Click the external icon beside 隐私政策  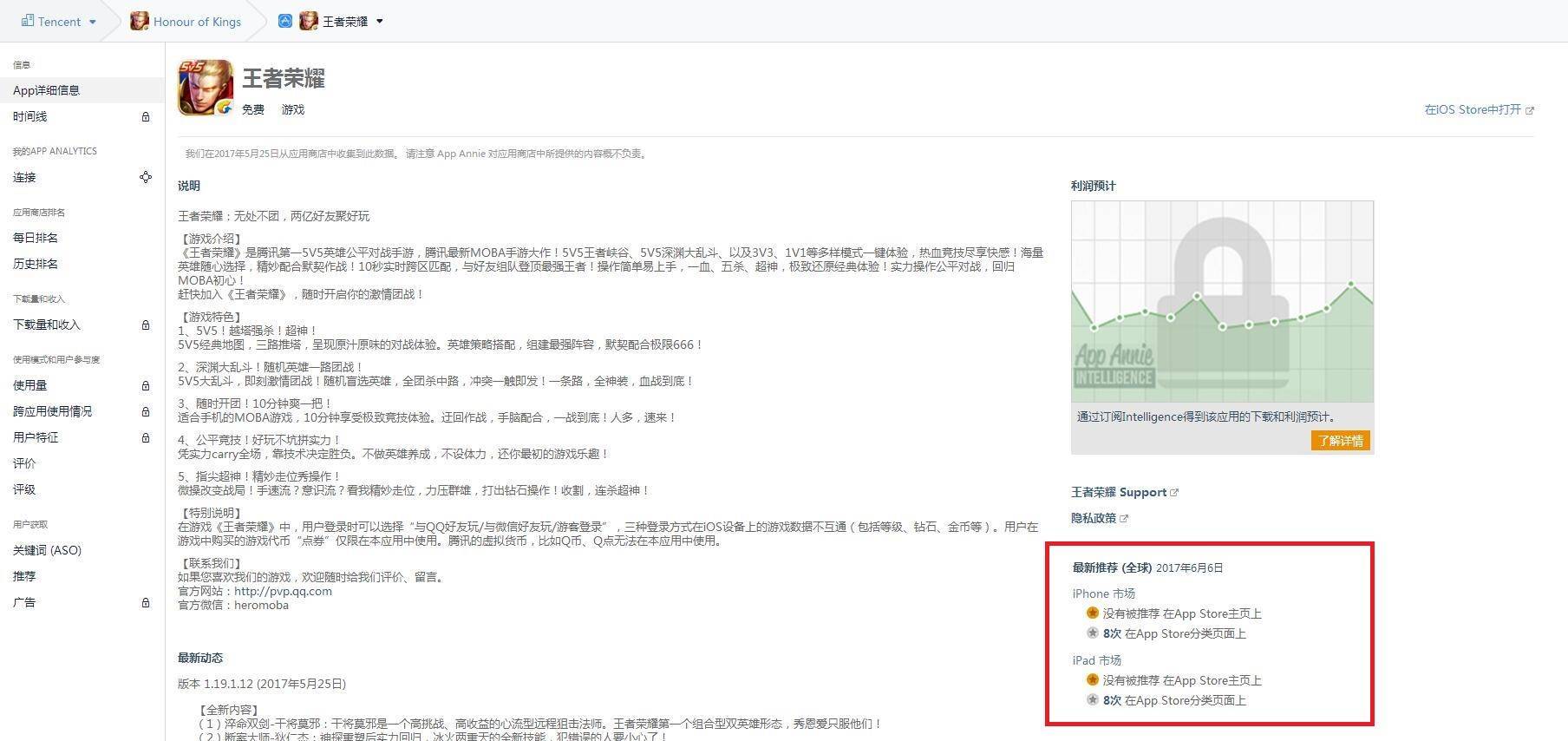point(1124,519)
